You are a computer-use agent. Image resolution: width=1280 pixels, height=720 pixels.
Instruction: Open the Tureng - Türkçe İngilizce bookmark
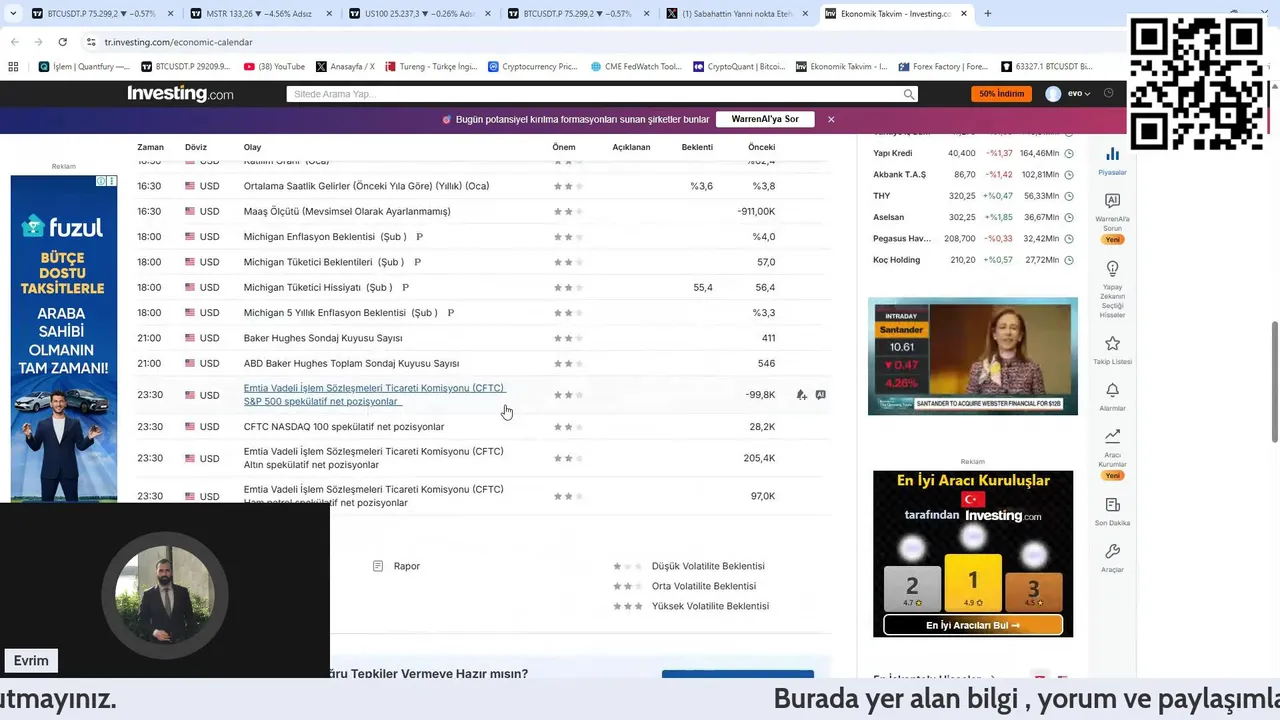(431, 67)
